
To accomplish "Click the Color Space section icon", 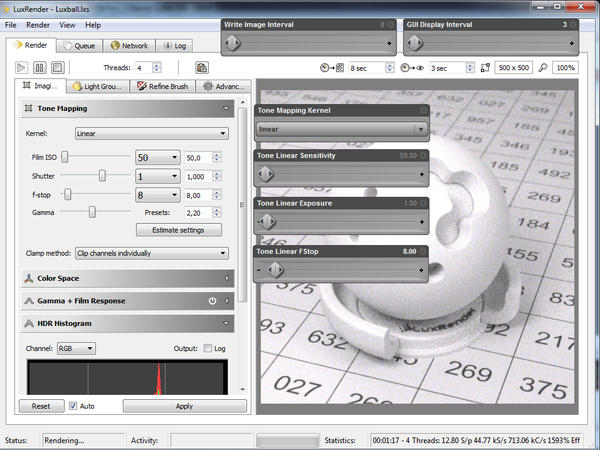I will pyautogui.click(x=29, y=278).
